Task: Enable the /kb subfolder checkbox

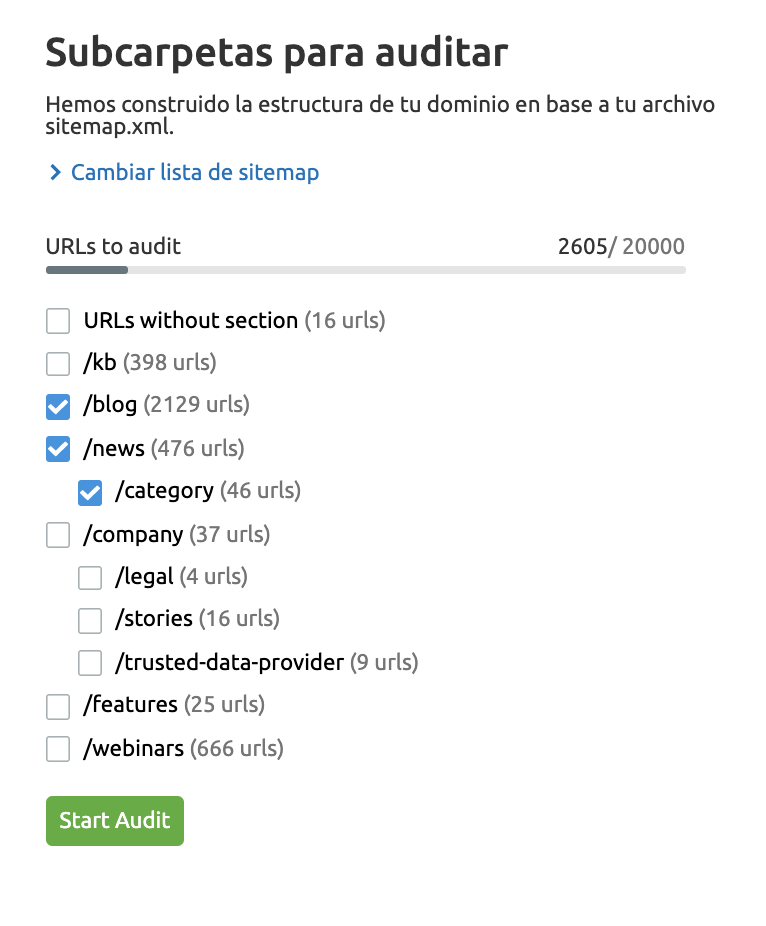Action: pyautogui.click(x=58, y=363)
